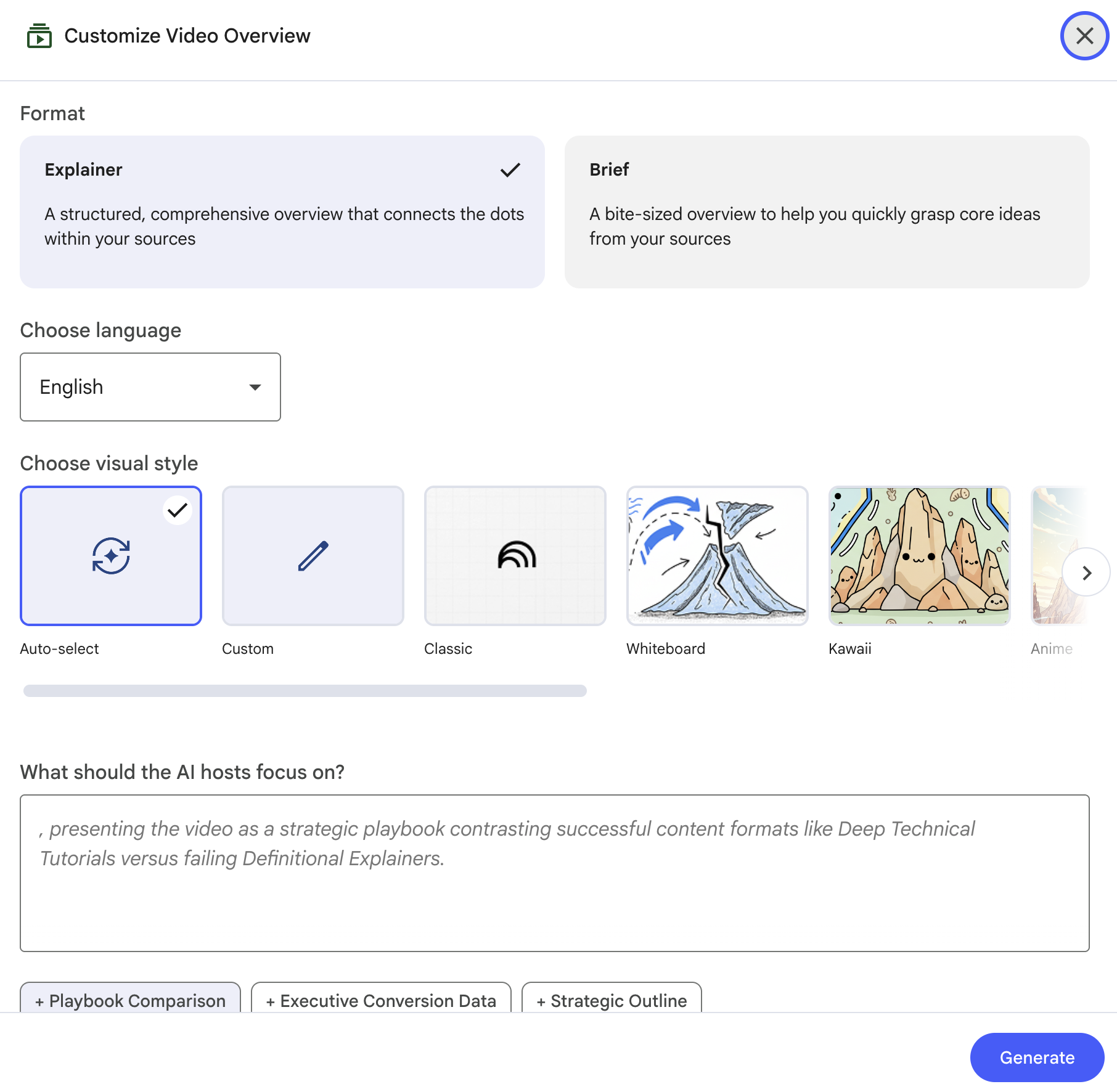The width and height of the screenshot is (1117, 1092).
Task: Click the Video Overview header icon
Action: (39, 36)
